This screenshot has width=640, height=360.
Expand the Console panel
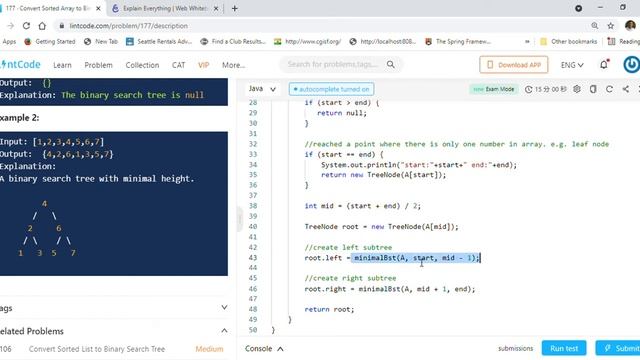point(264,349)
